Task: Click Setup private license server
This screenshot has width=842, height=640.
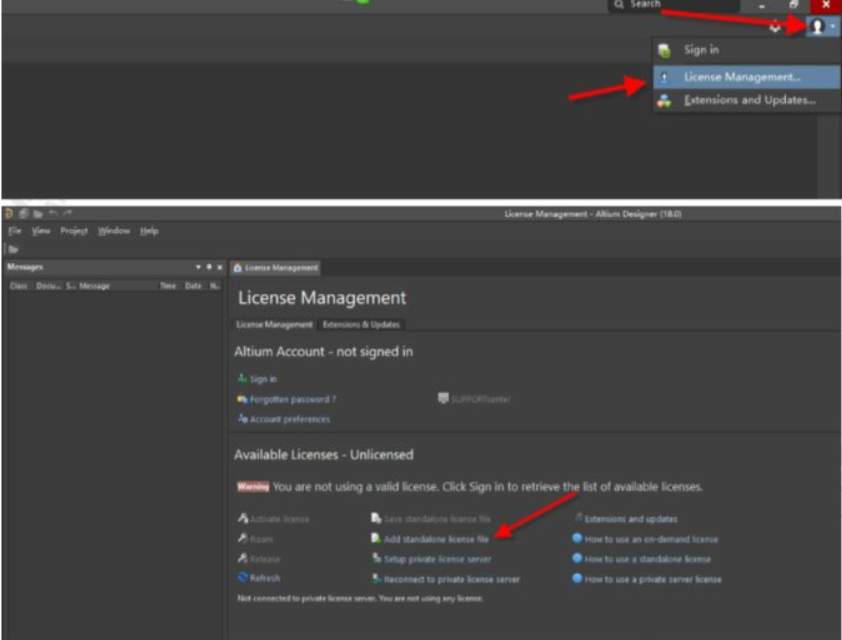Action: [x=438, y=559]
